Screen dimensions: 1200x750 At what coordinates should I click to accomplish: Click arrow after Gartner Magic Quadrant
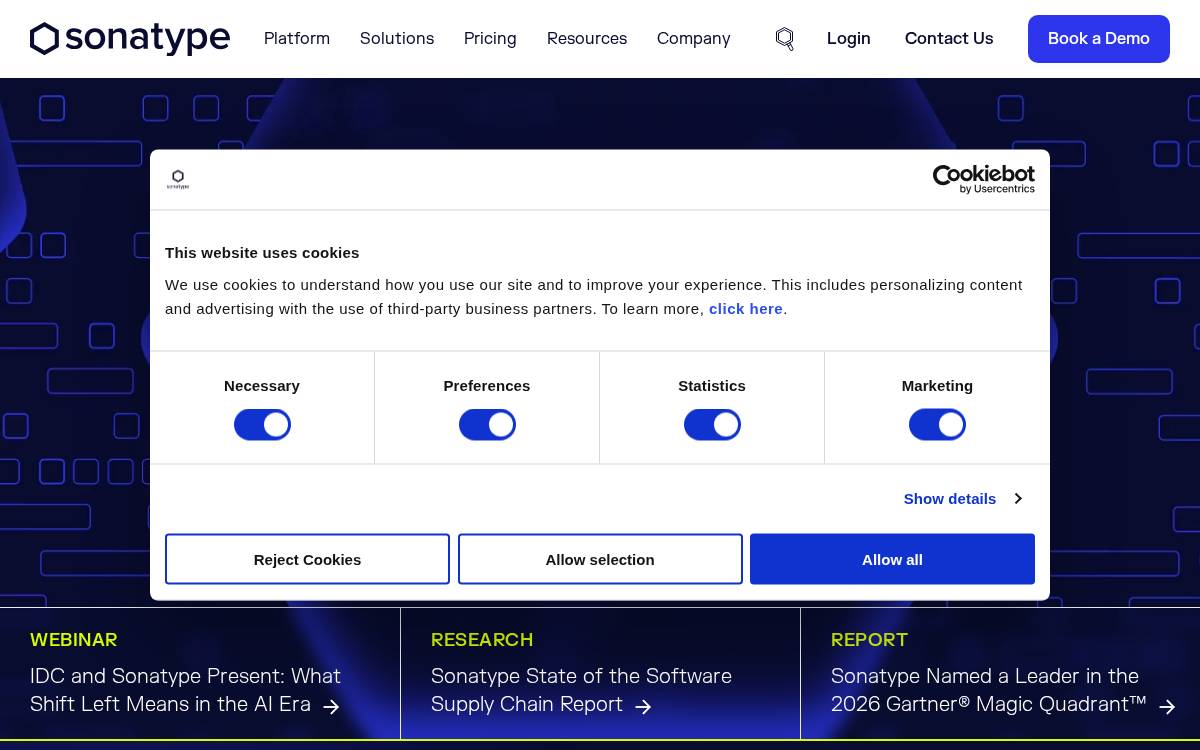1167,707
